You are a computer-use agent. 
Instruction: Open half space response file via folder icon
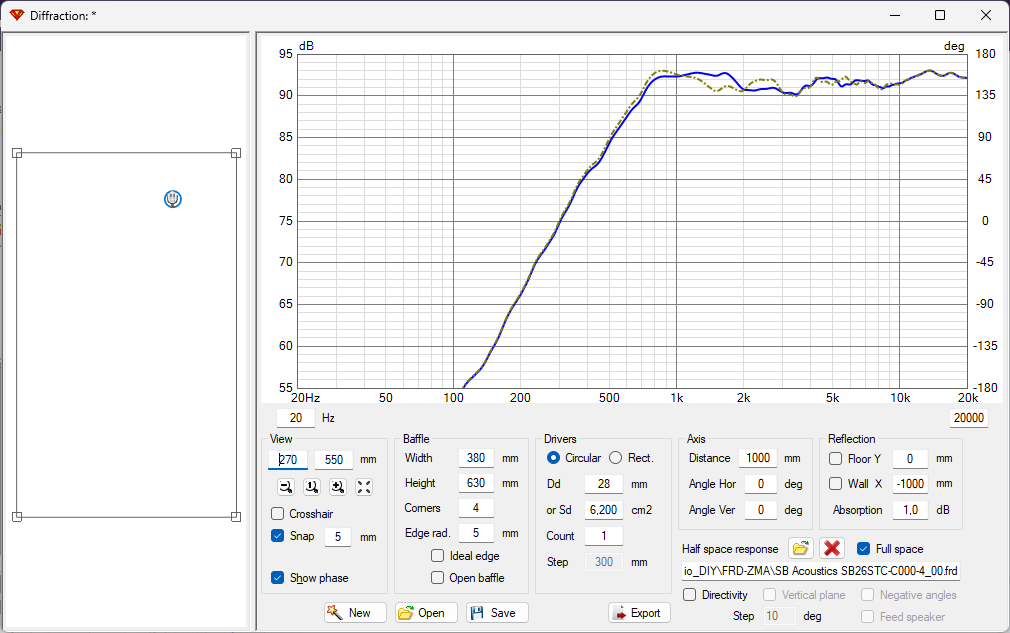(x=800, y=549)
